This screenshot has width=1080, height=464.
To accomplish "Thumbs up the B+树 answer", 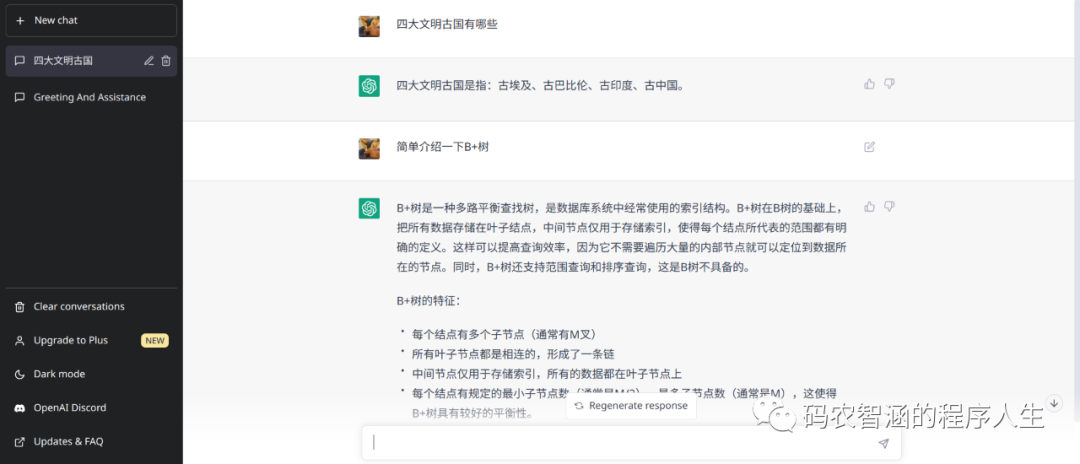I will [869, 207].
